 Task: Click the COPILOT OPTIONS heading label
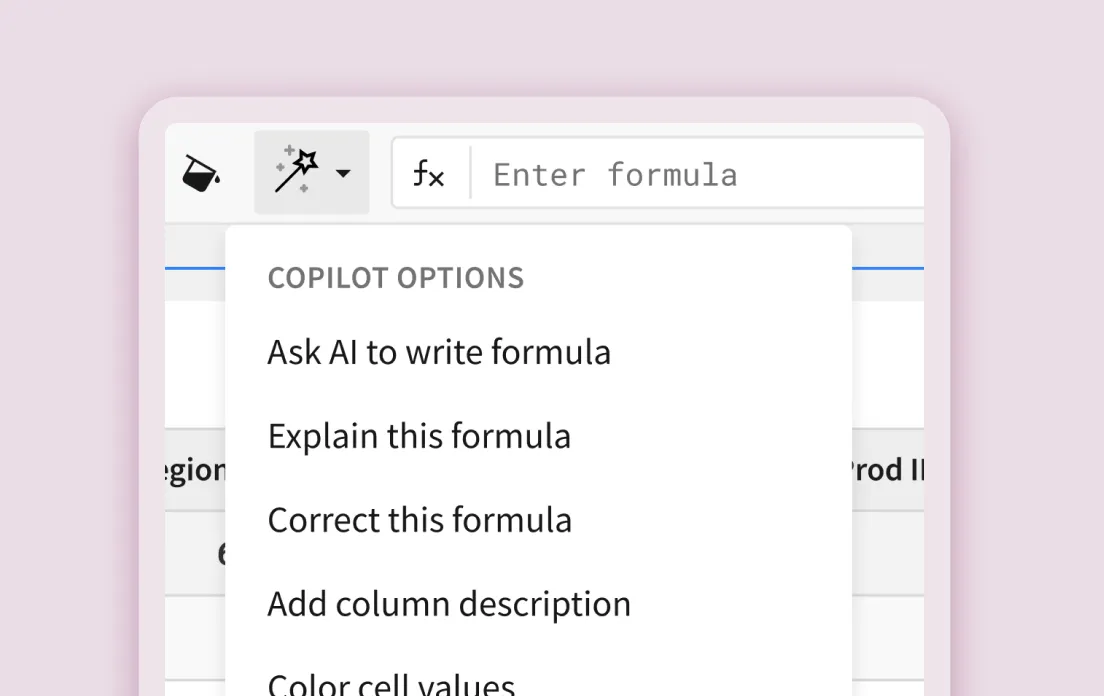click(x=396, y=278)
